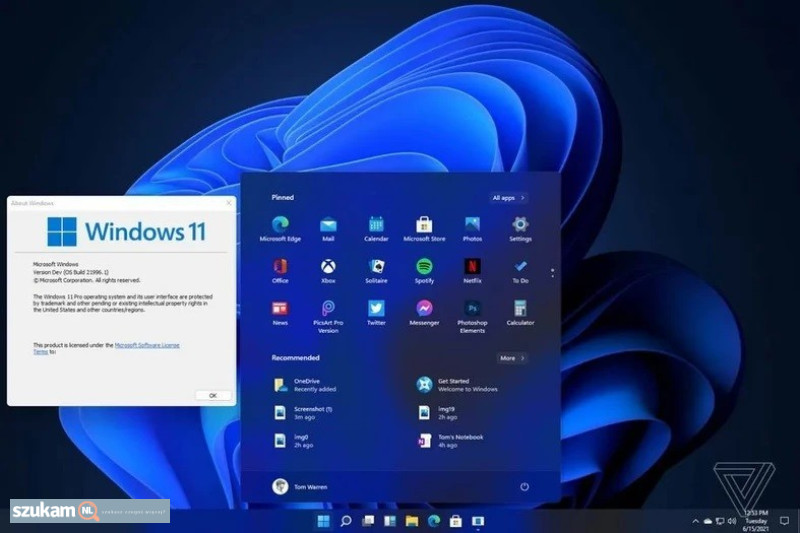The image size is (800, 533).
Task: Open the News app
Action: (280, 313)
